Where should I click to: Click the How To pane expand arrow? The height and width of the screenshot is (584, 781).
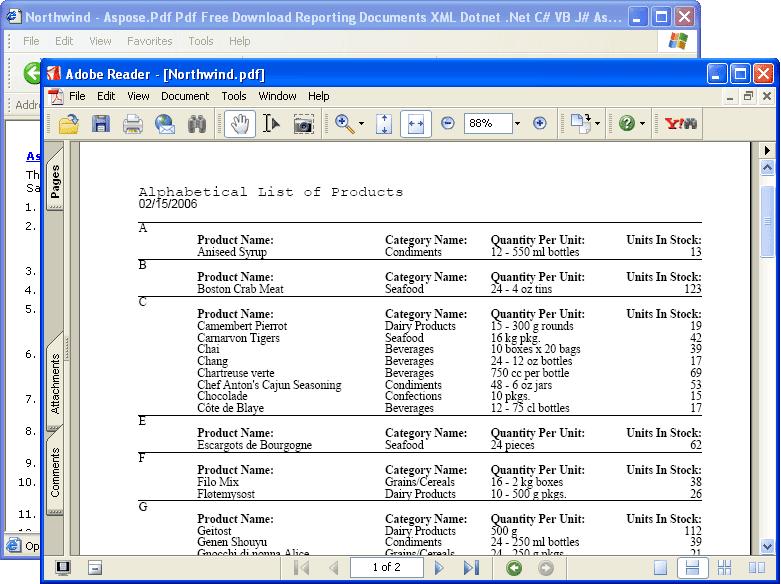[x=767, y=150]
